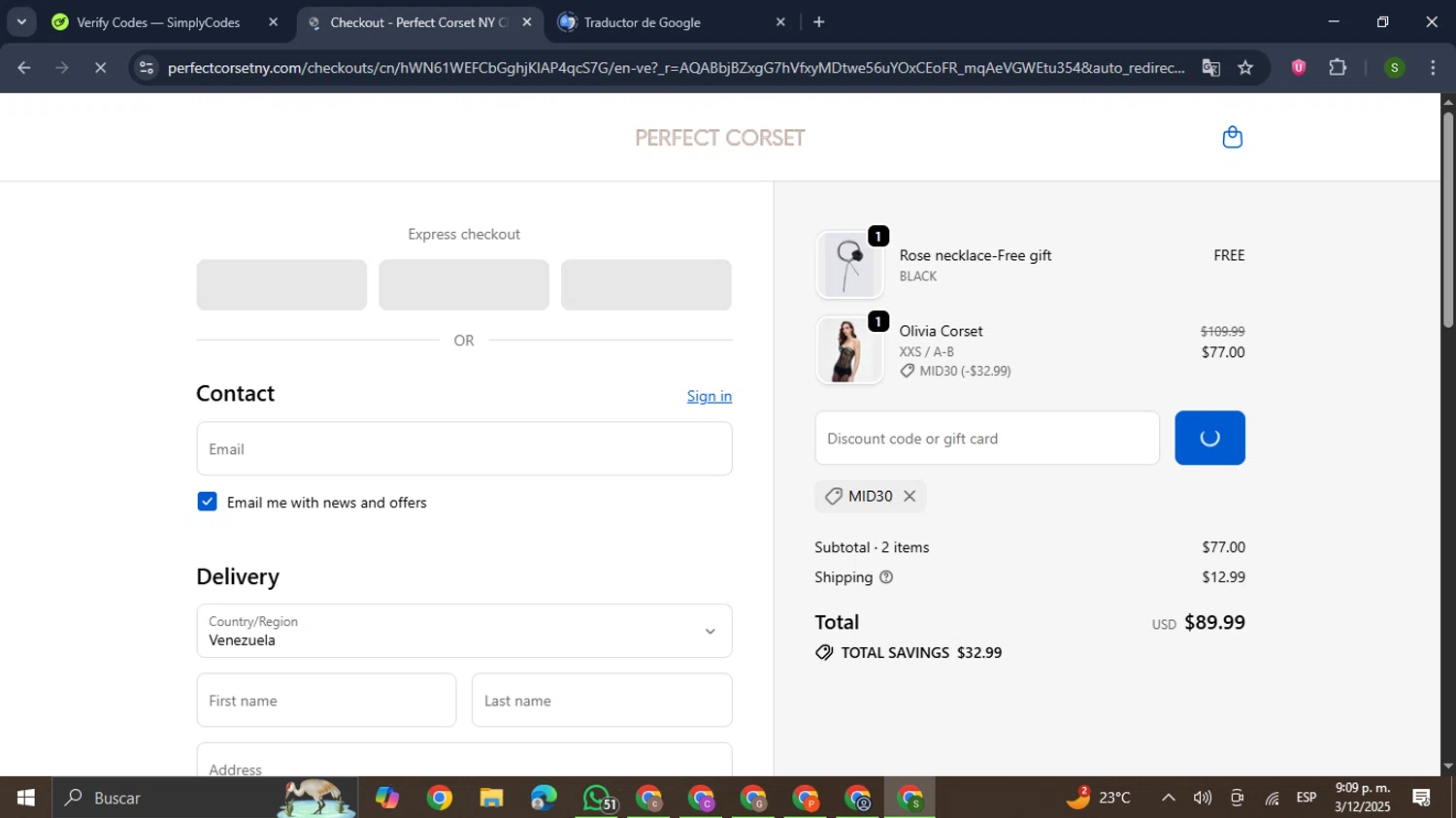Image resolution: width=1456 pixels, height=818 pixels.
Task: Click the third express checkout button
Action: point(646,284)
